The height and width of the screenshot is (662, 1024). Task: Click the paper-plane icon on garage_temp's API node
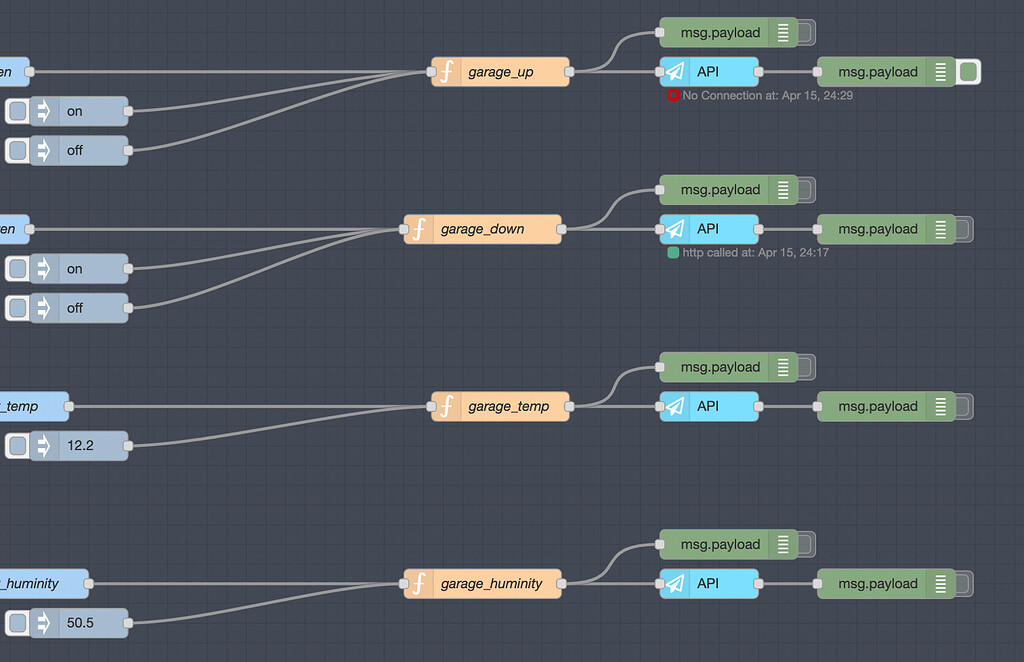pos(674,406)
